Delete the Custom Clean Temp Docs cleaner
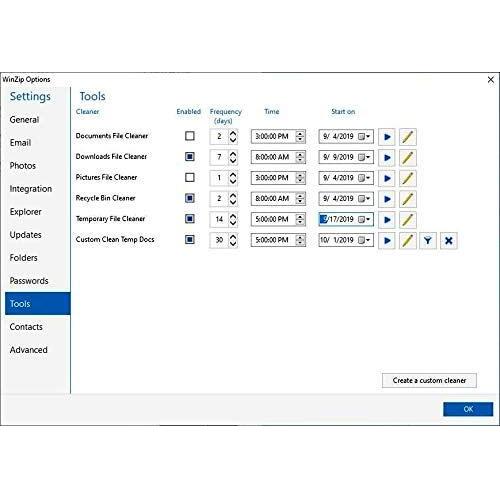The image size is (500, 500). 449,240
